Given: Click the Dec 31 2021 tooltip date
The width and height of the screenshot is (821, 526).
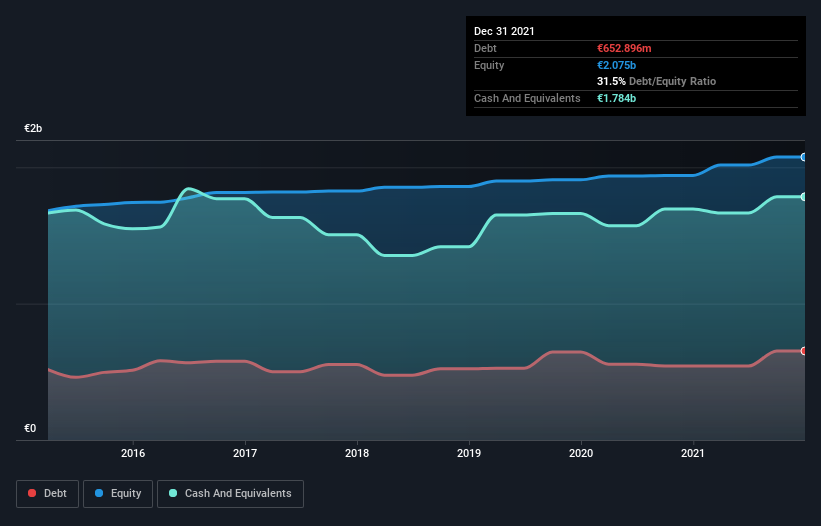Looking at the screenshot, I should pos(504,31).
